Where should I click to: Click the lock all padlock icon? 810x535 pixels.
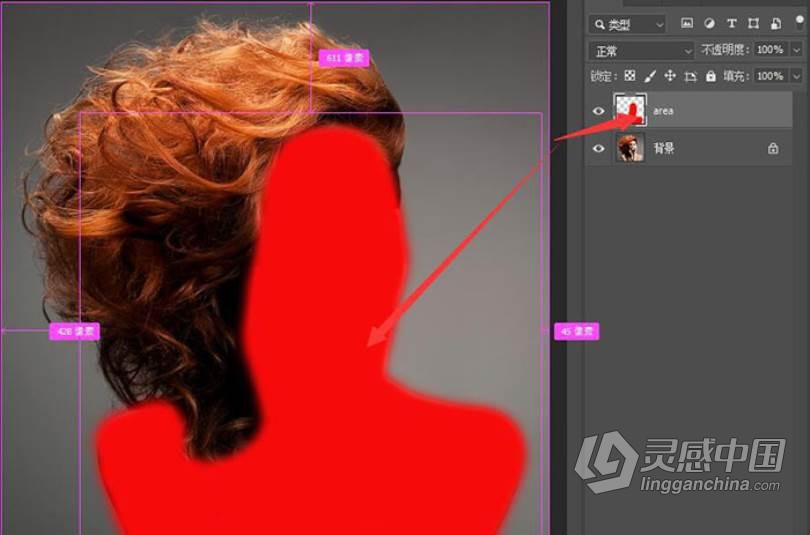[711, 76]
